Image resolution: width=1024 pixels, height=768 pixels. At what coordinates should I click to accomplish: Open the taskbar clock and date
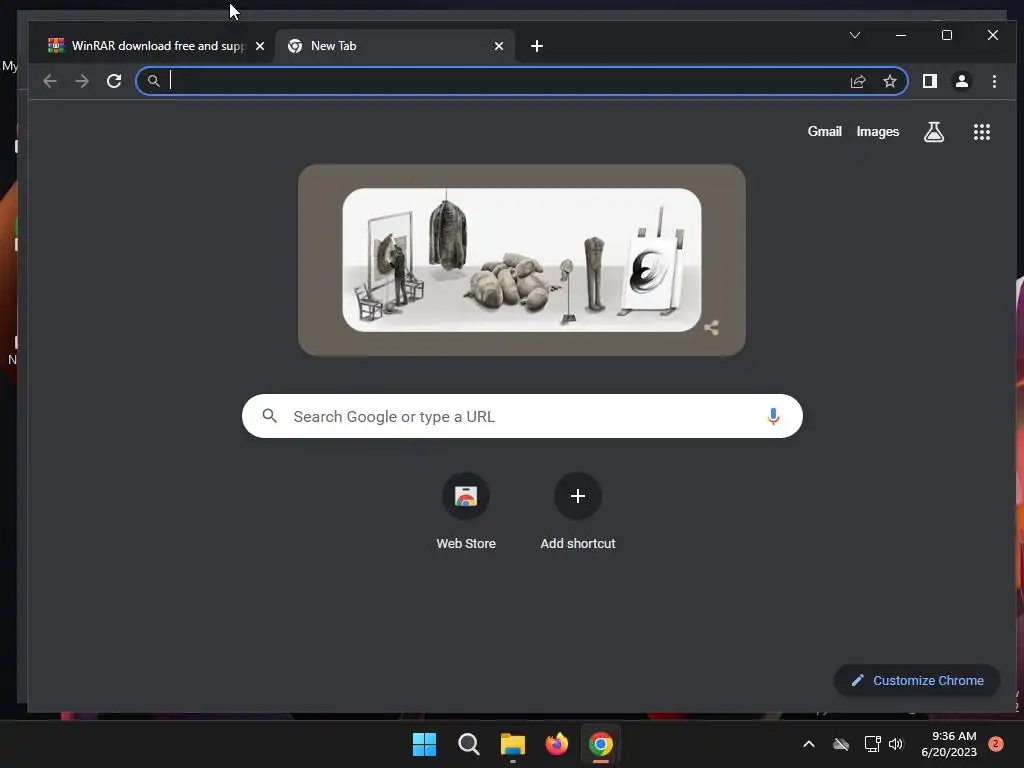coord(949,744)
